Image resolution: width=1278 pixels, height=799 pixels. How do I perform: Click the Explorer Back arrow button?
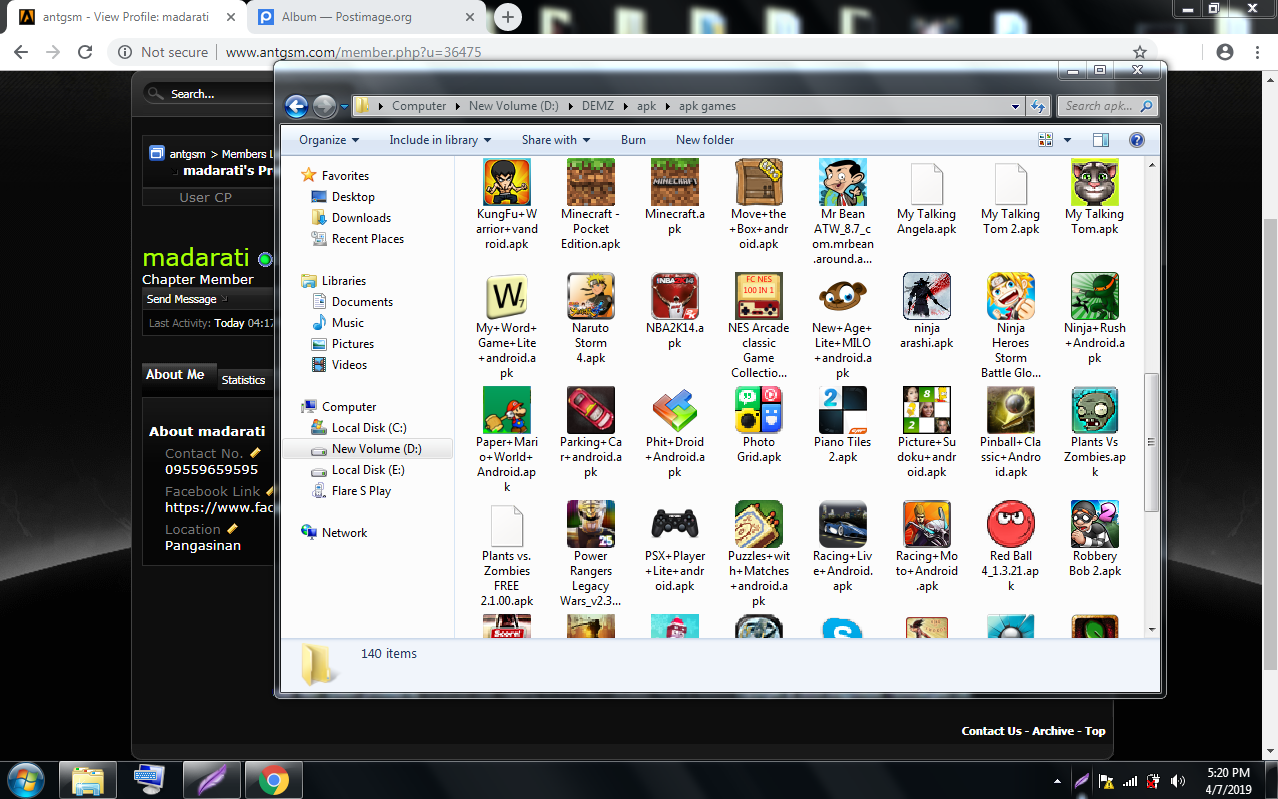pyautogui.click(x=296, y=106)
